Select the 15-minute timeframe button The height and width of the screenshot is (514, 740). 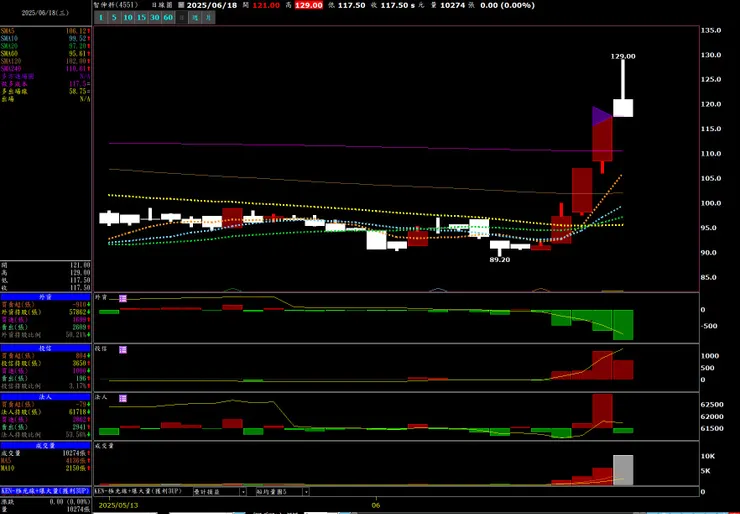click(141, 18)
